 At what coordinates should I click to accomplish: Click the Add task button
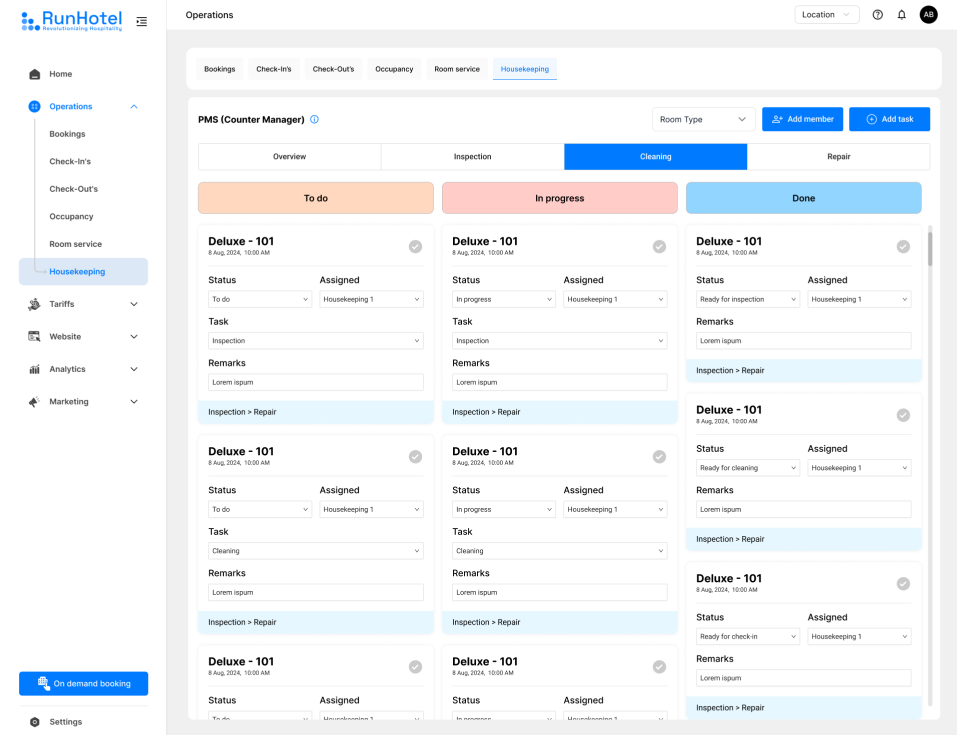pyautogui.click(x=889, y=119)
